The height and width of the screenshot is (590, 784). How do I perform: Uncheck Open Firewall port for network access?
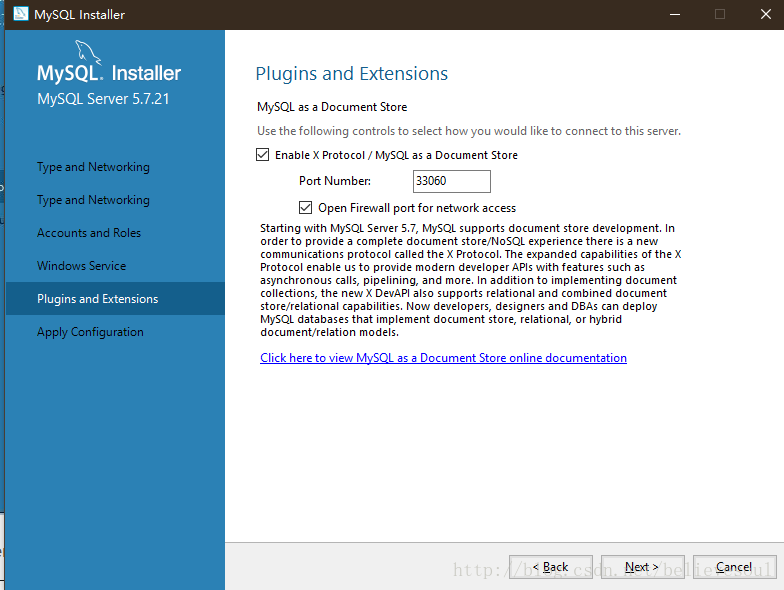(x=306, y=207)
